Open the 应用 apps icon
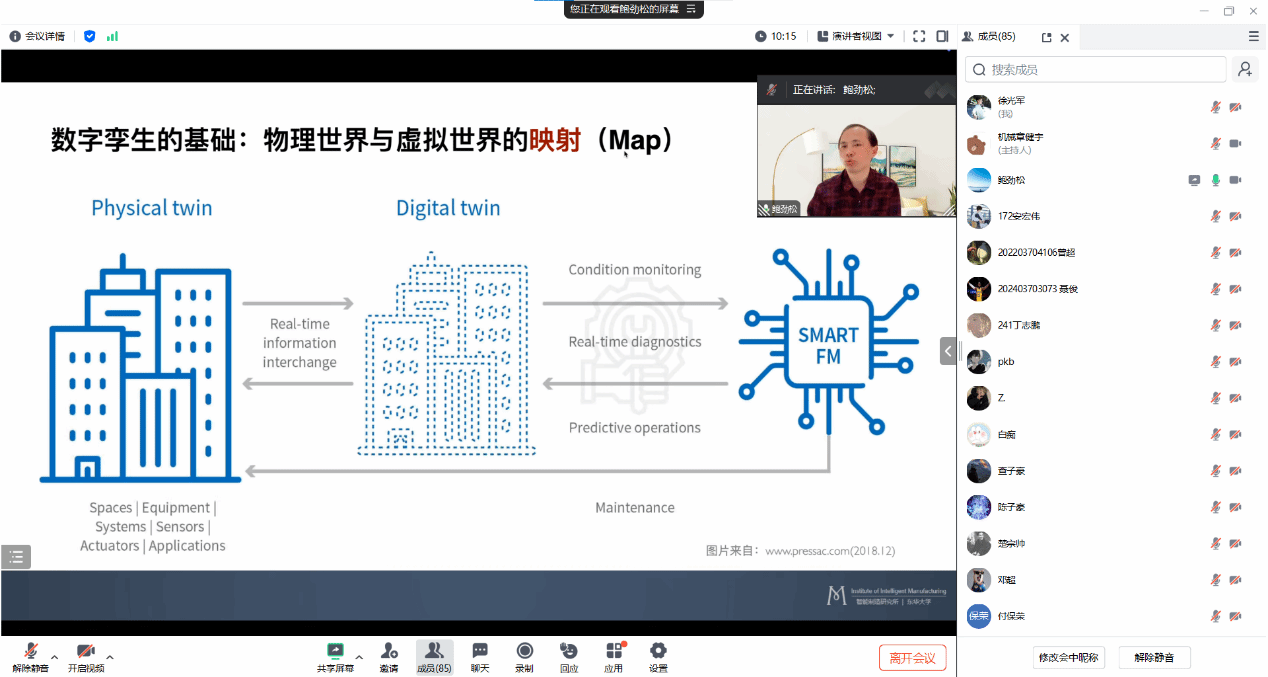Viewport: 1268px width, 677px height. (613, 656)
